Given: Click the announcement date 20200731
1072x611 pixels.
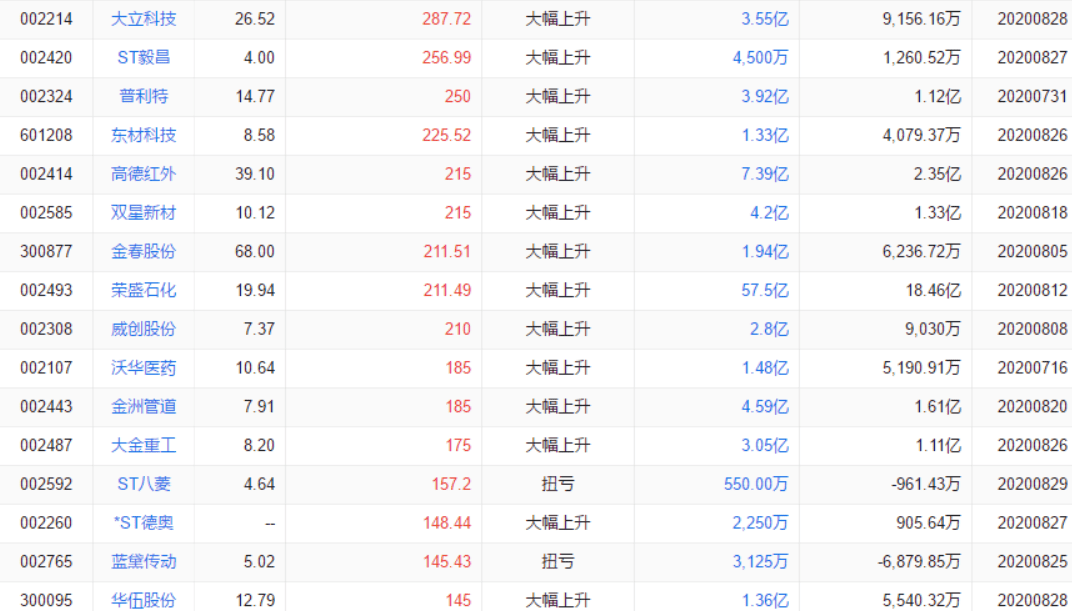Looking at the screenshot, I should 1032,96.
